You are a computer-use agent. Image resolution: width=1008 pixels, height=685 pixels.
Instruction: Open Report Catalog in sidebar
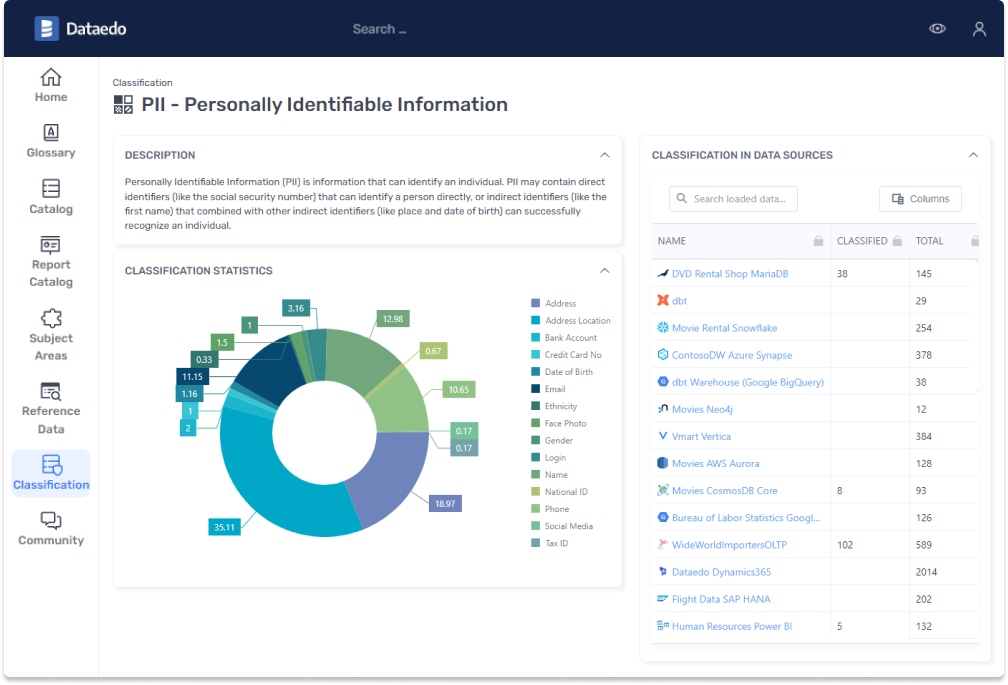[x=51, y=245]
